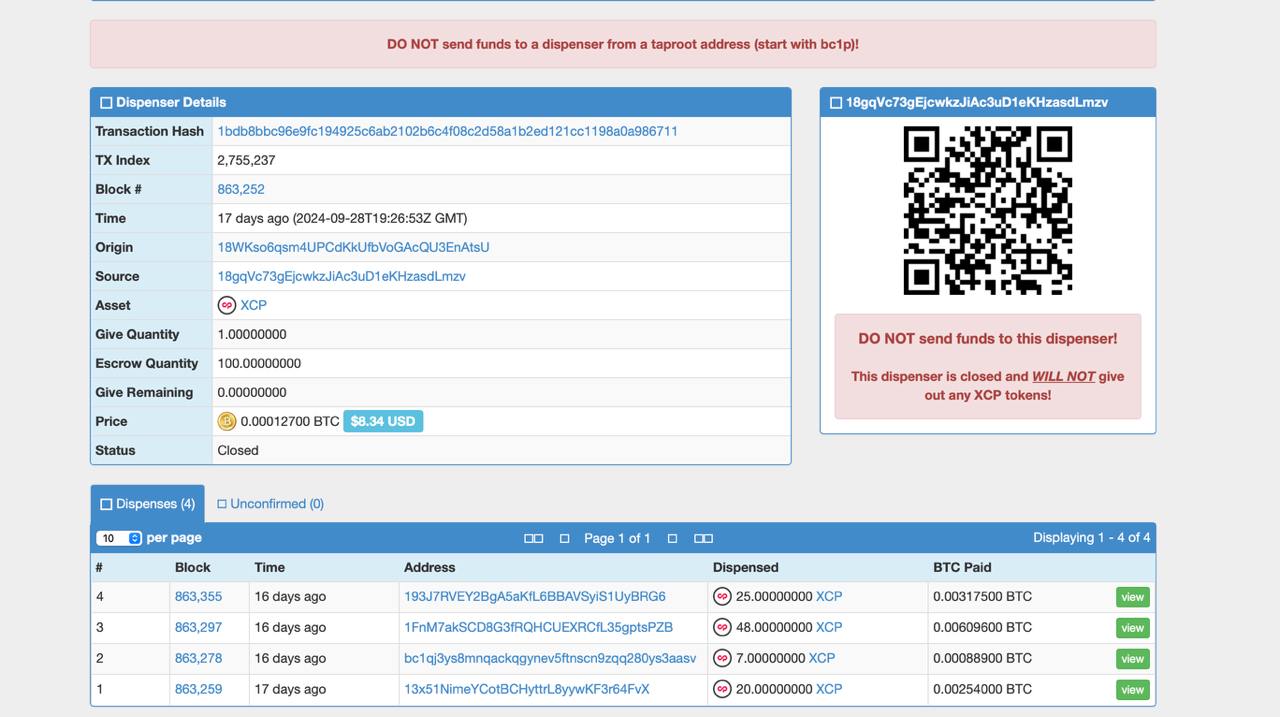Click the BTC Paid amount 0.00088900 BTC

click(982, 658)
